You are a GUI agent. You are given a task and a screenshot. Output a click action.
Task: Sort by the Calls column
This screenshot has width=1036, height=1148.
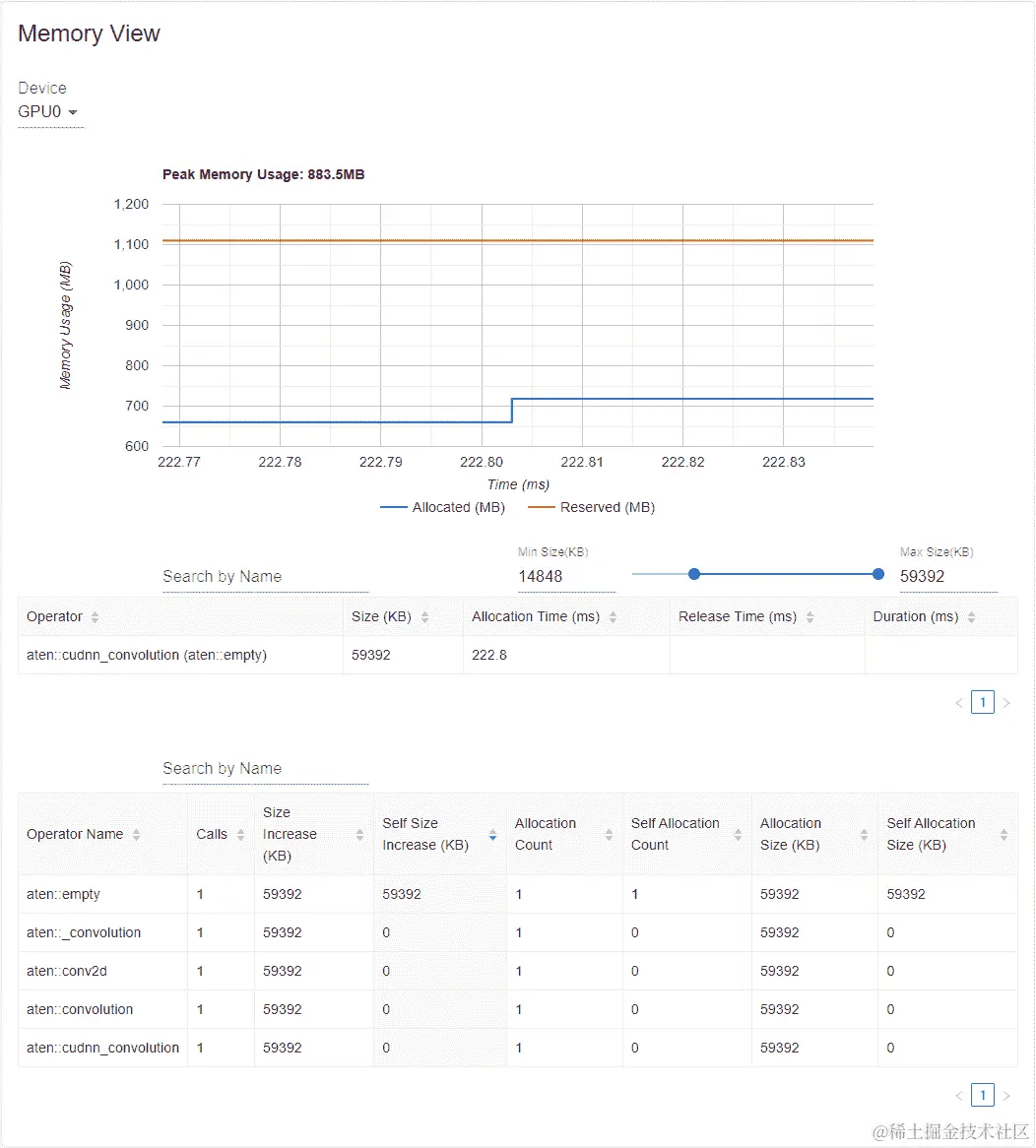[x=239, y=834]
